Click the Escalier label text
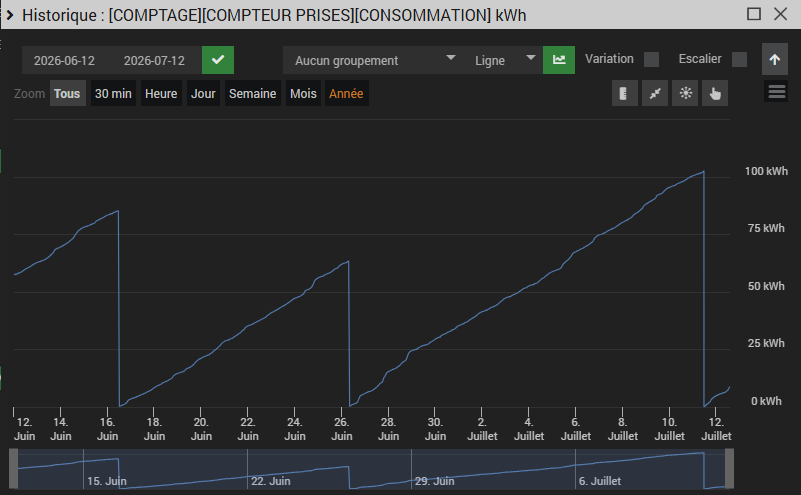The width and height of the screenshot is (801, 495). pos(700,59)
